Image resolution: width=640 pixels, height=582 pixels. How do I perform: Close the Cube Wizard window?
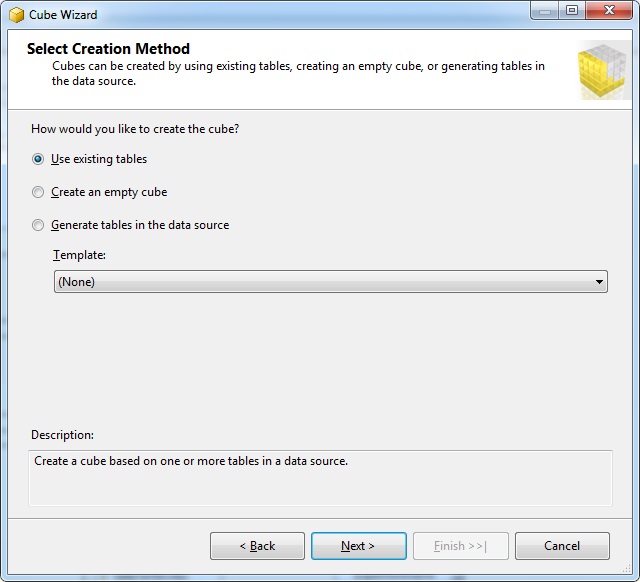point(609,10)
